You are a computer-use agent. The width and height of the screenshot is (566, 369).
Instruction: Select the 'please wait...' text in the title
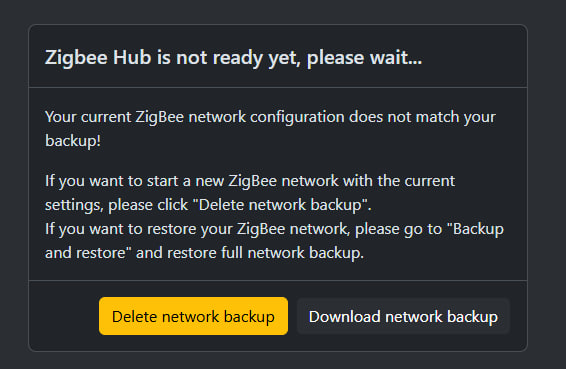click(364, 57)
